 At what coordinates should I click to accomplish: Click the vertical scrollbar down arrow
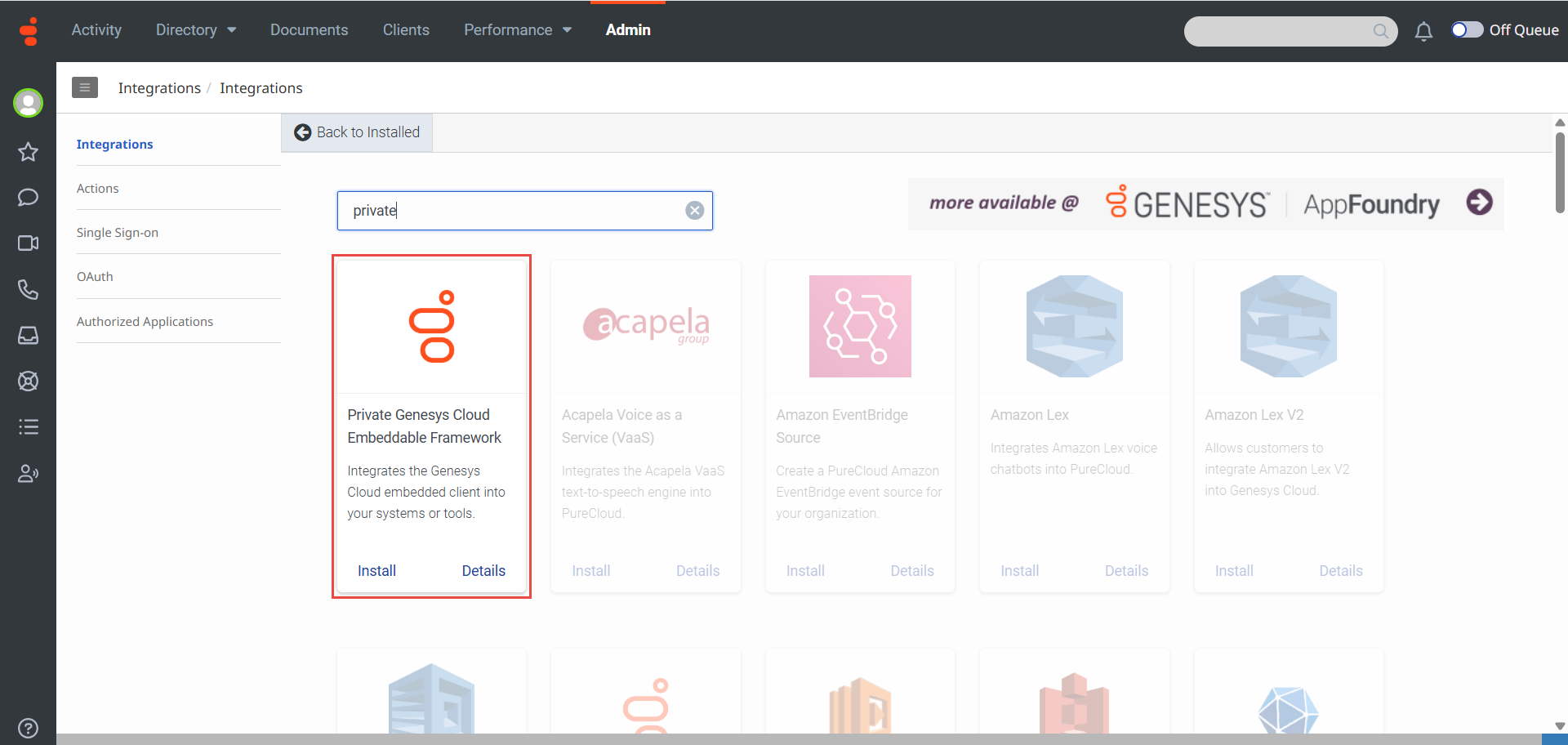pyautogui.click(x=1560, y=725)
